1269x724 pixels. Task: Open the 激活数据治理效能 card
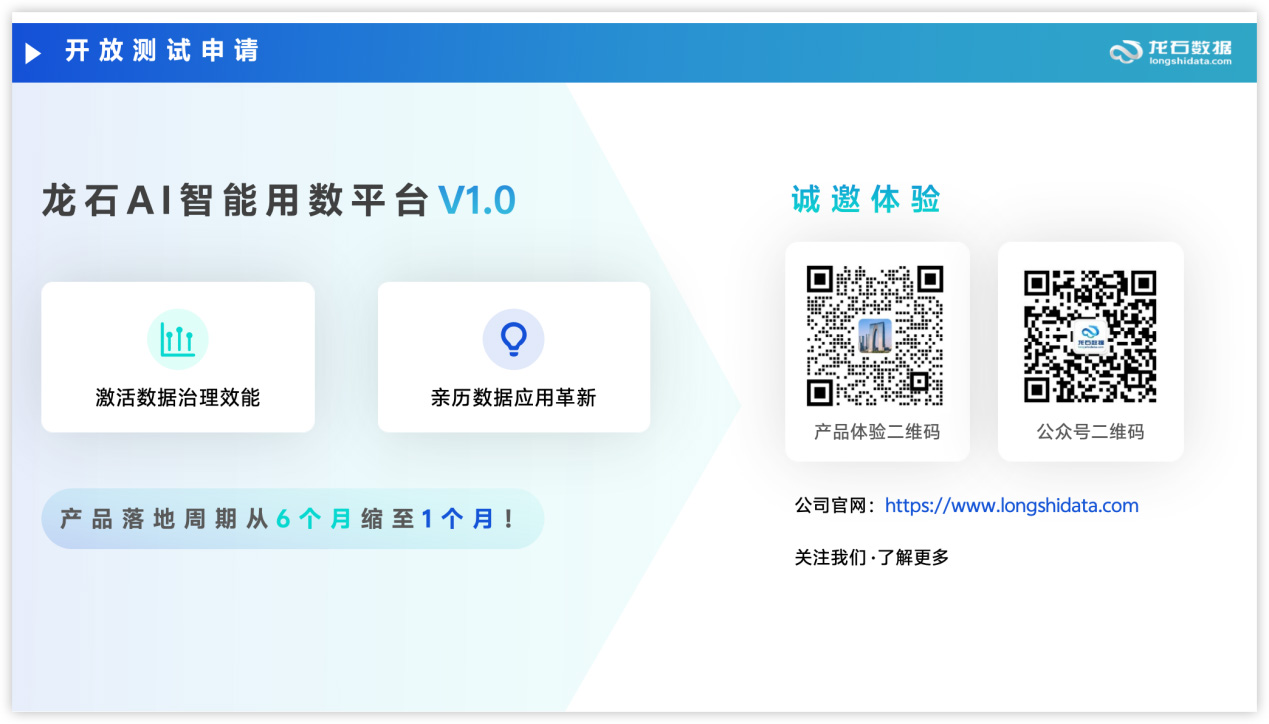(177, 357)
